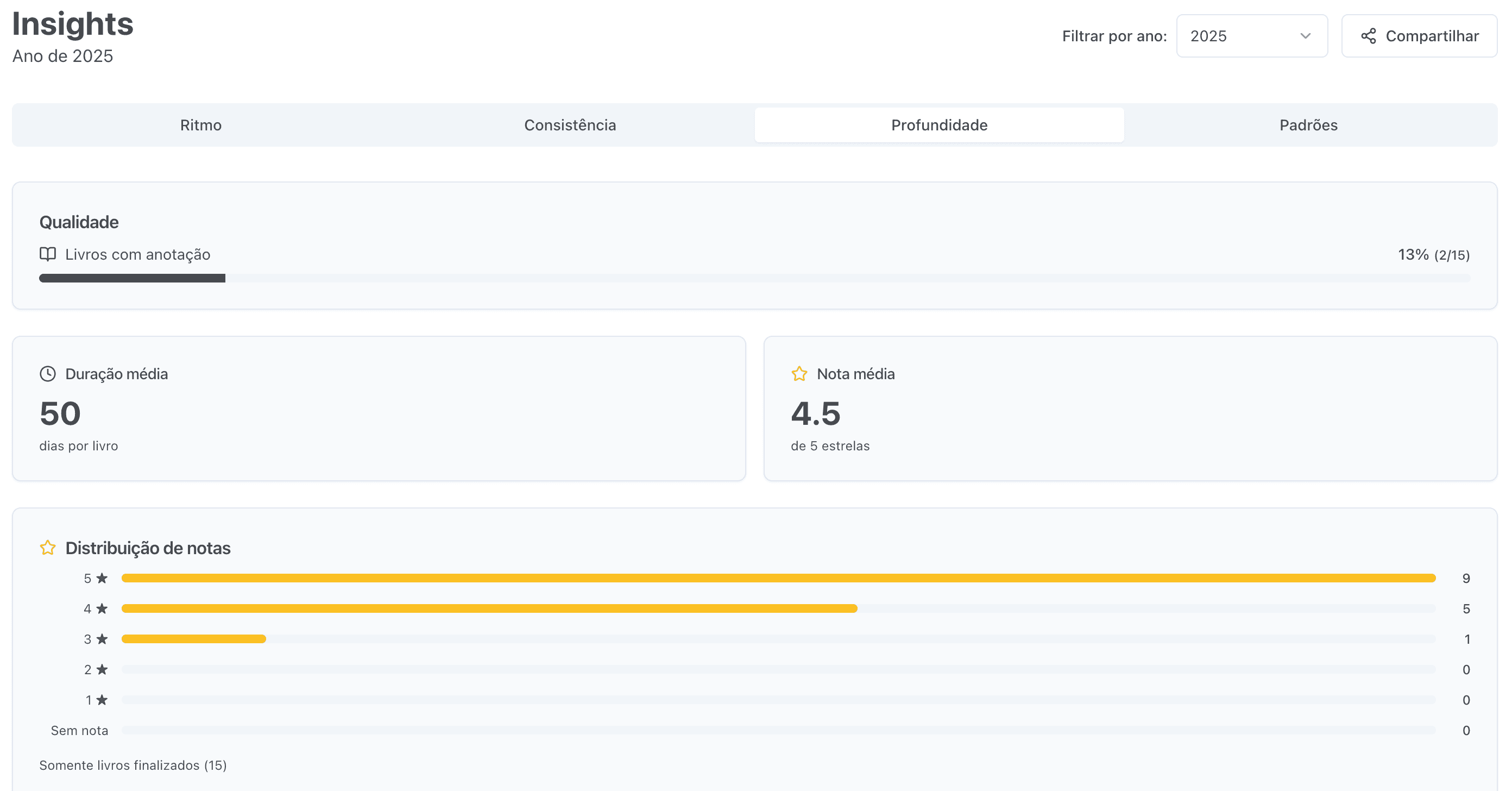This screenshot has width=1512, height=791.
Task: Click the share icon in Compartilhar button
Action: tap(1368, 36)
